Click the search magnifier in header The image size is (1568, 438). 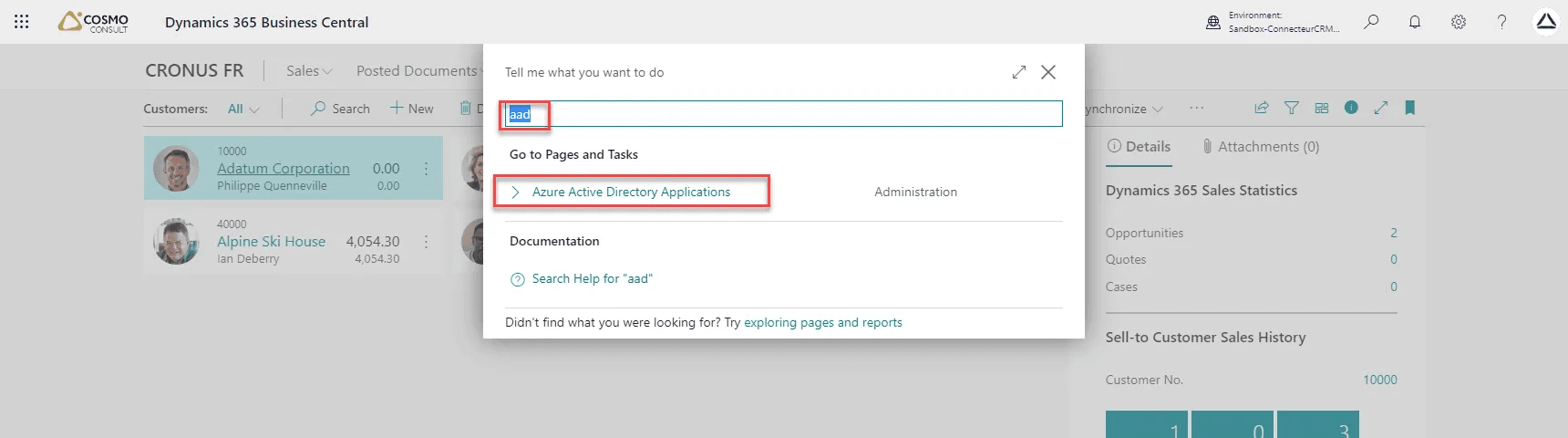pos(1371,22)
